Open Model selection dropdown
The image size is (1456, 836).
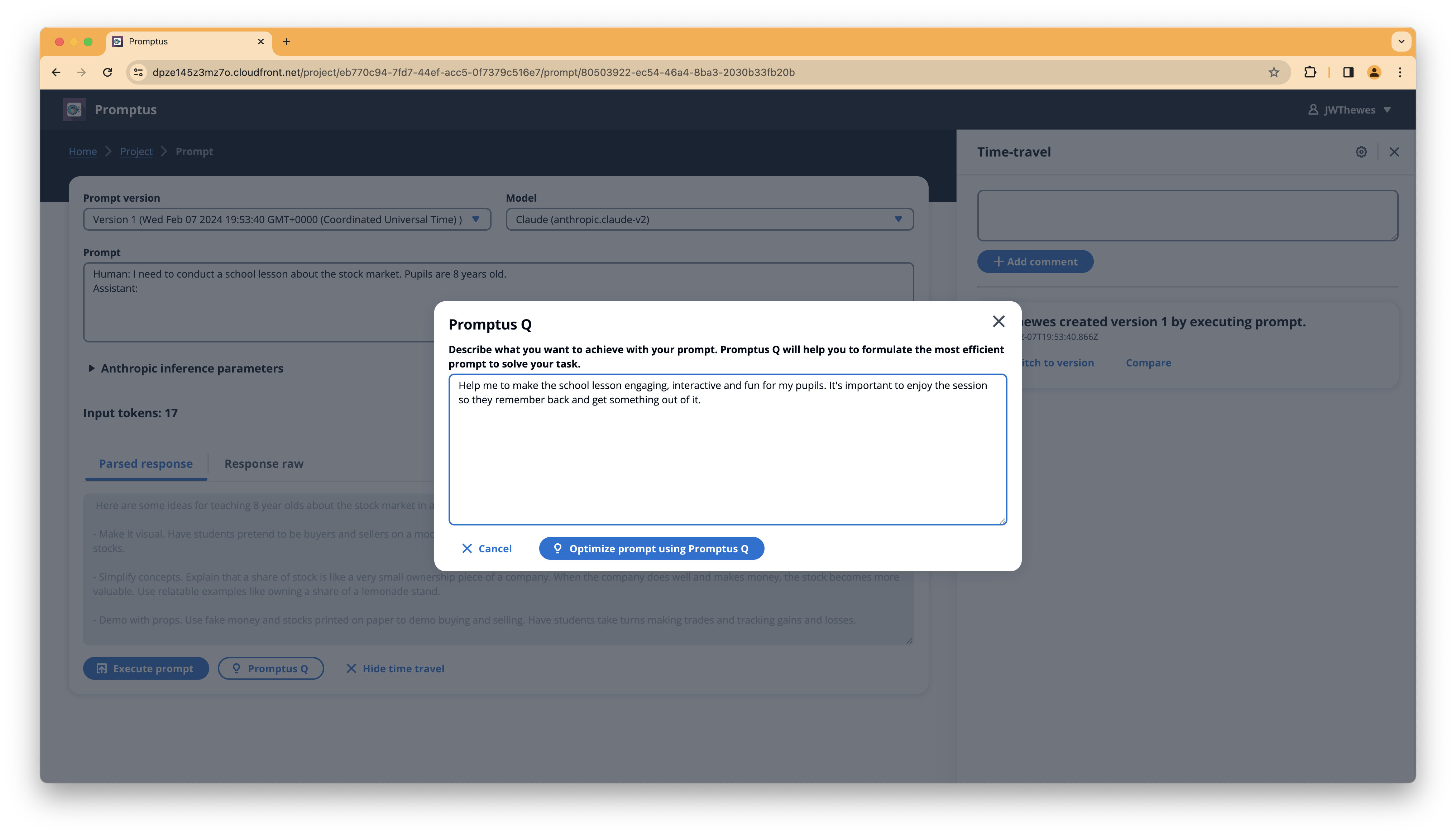[709, 219]
